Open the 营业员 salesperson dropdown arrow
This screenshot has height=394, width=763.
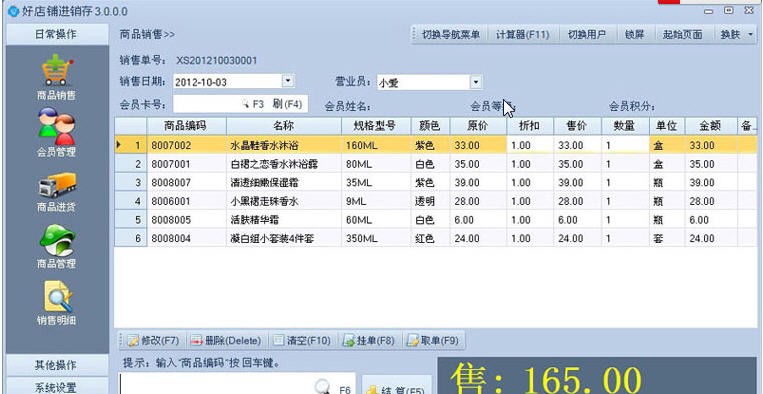point(476,82)
